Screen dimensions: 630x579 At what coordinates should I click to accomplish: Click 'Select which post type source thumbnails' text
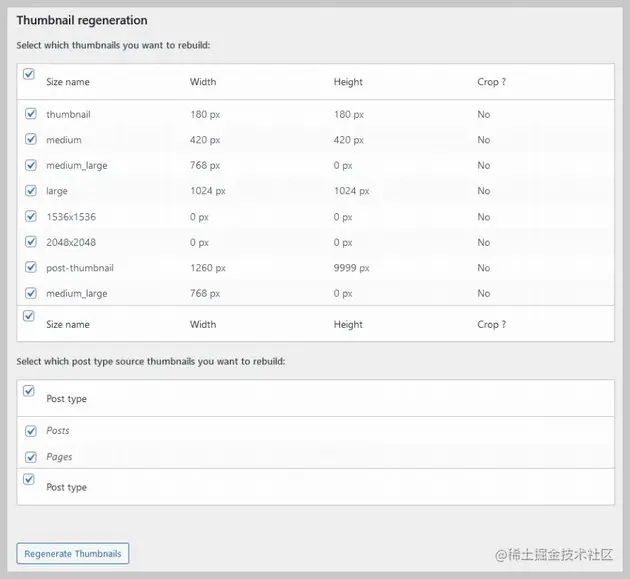click(151, 361)
